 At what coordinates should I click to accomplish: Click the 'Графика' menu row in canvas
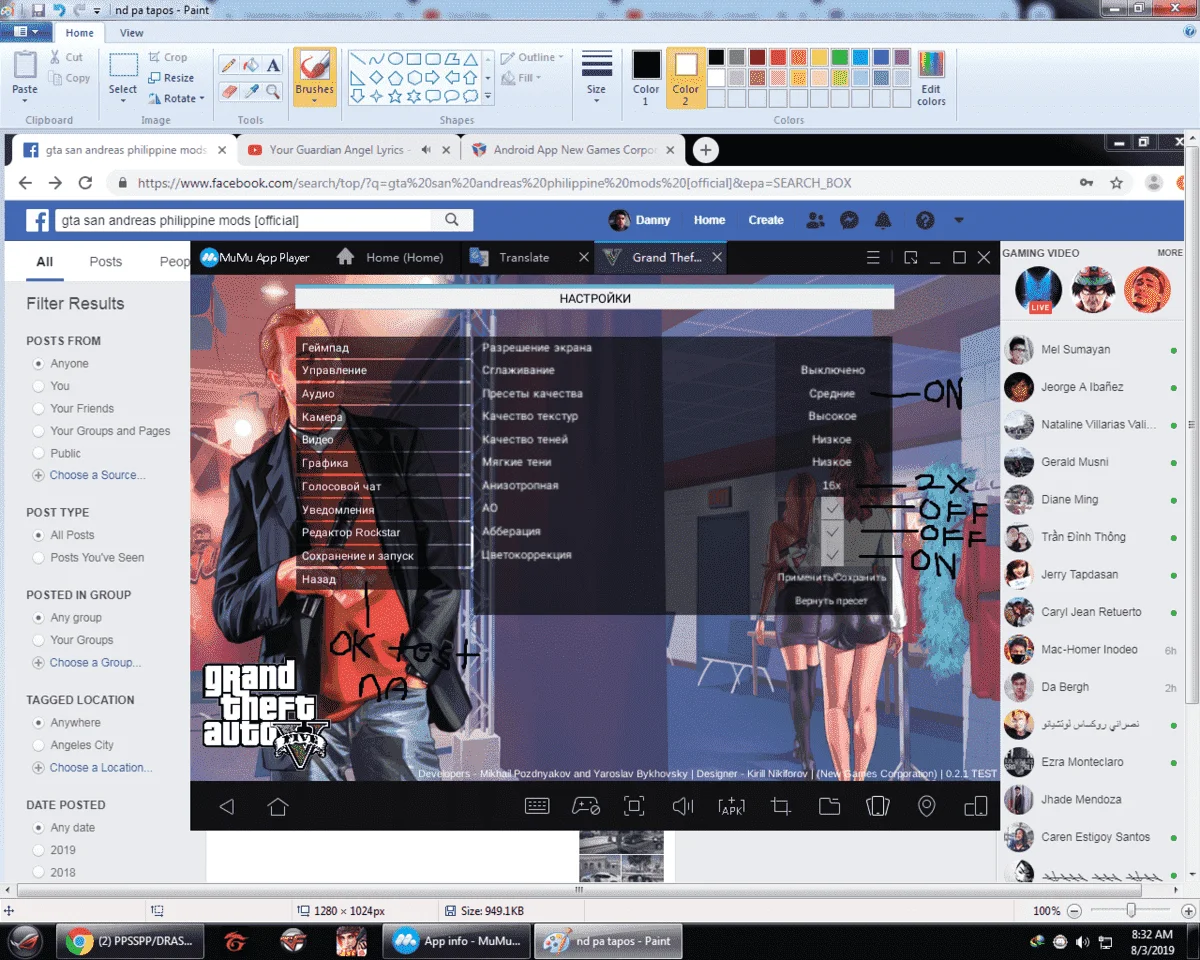pos(383,463)
